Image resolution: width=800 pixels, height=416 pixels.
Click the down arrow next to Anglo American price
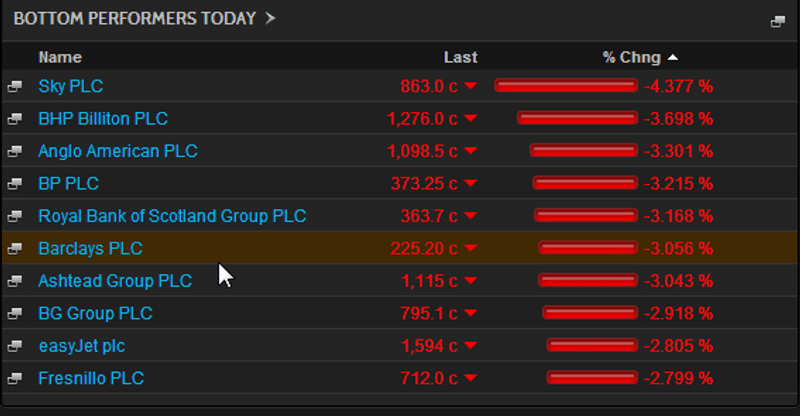coord(470,151)
